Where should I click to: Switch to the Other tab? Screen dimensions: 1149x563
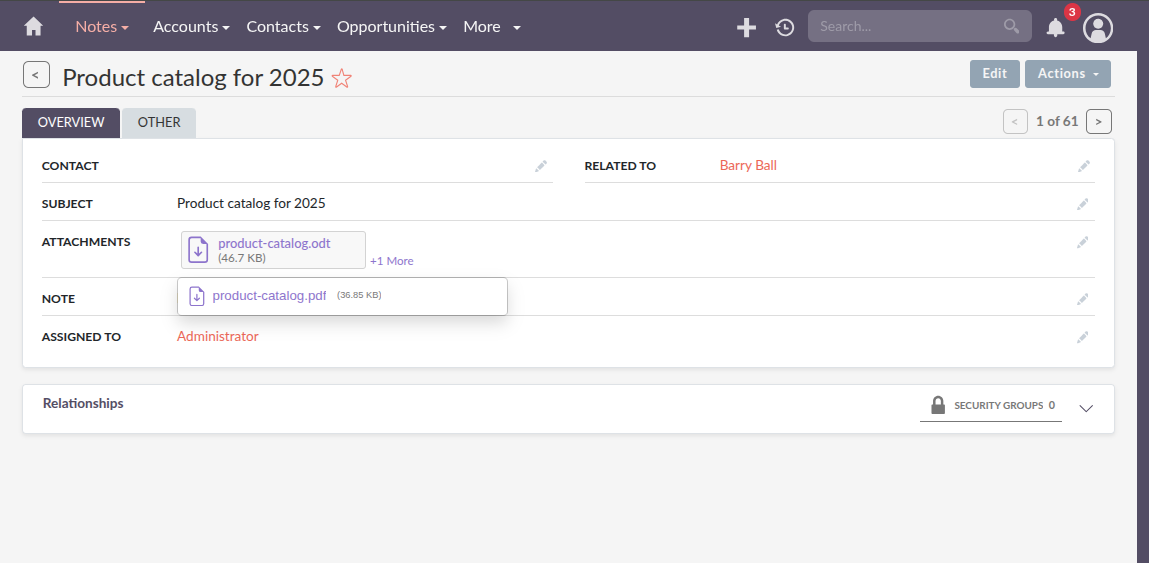coord(159,123)
